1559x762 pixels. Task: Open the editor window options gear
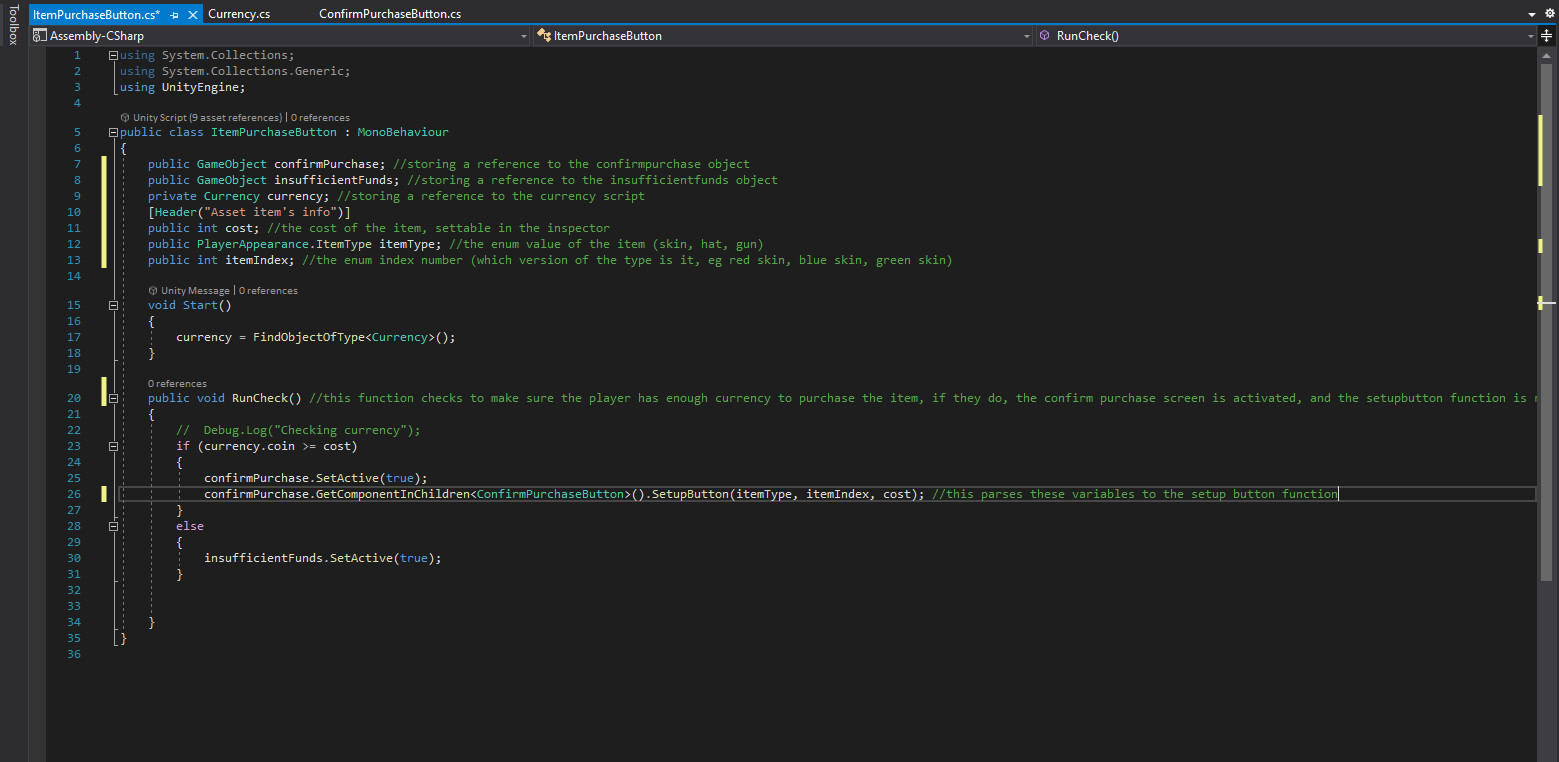1549,14
